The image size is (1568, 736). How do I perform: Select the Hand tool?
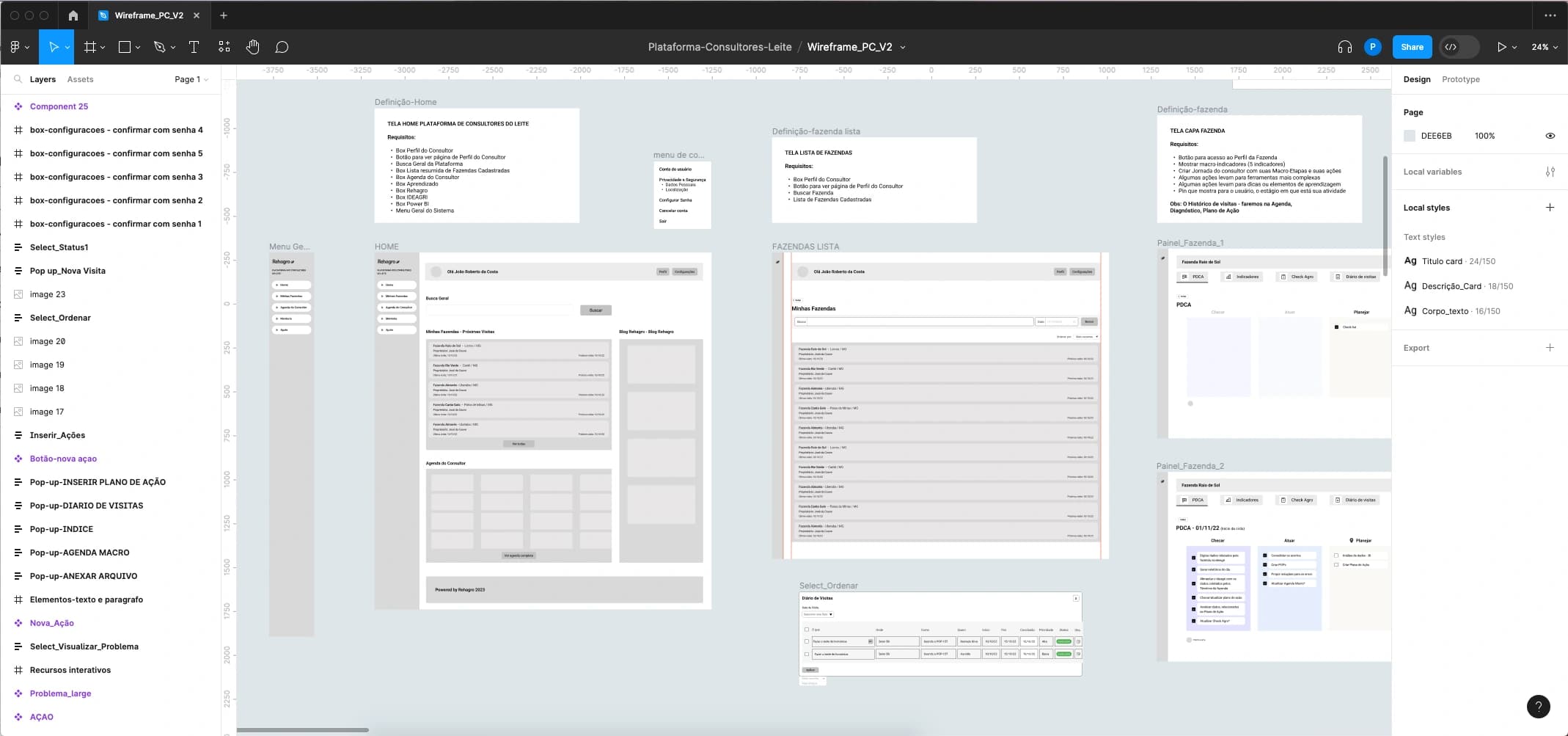(x=253, y=47)
